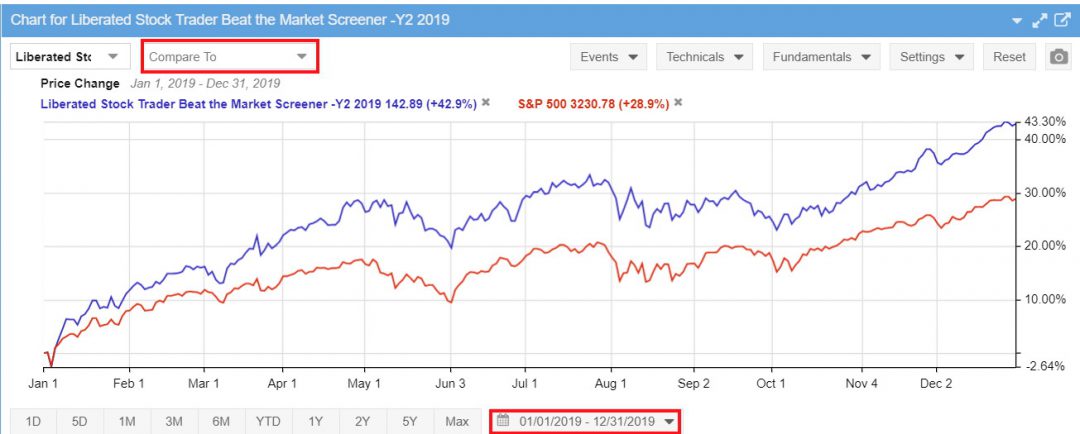1080x434 pixels.
Task: Remove the Liberated Stock Trader series
Action: [x=486, y=102]
